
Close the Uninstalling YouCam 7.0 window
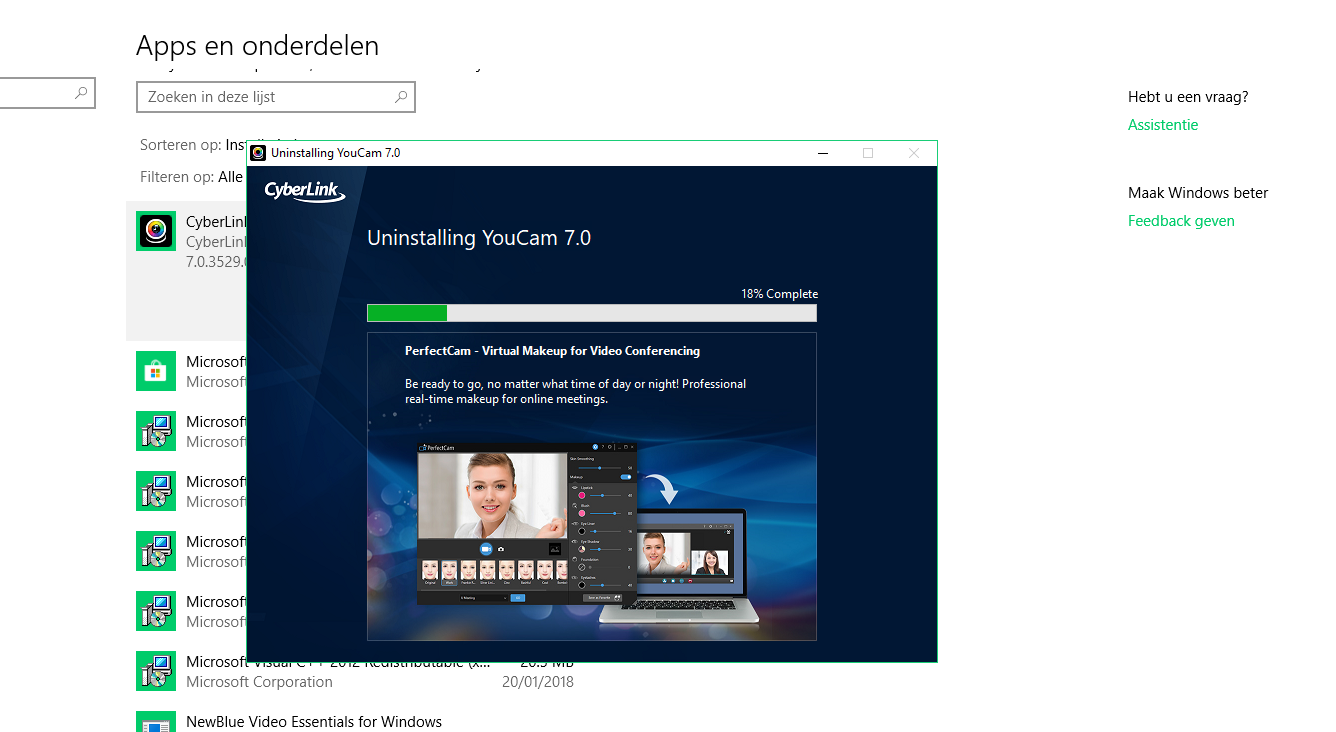(913, 153)
